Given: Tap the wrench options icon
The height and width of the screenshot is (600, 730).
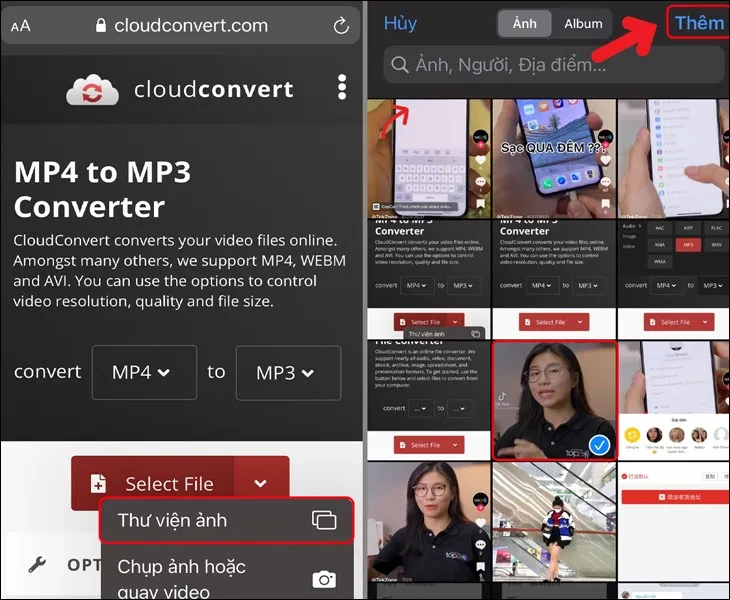Looking at the screenshot, I should [x=37, y=565].
